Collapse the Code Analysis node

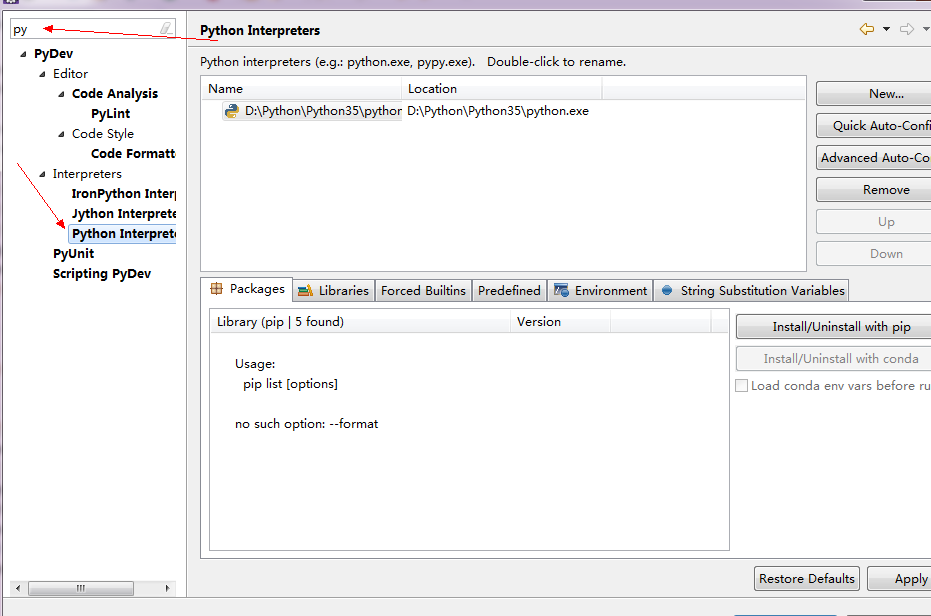(61, 94)
